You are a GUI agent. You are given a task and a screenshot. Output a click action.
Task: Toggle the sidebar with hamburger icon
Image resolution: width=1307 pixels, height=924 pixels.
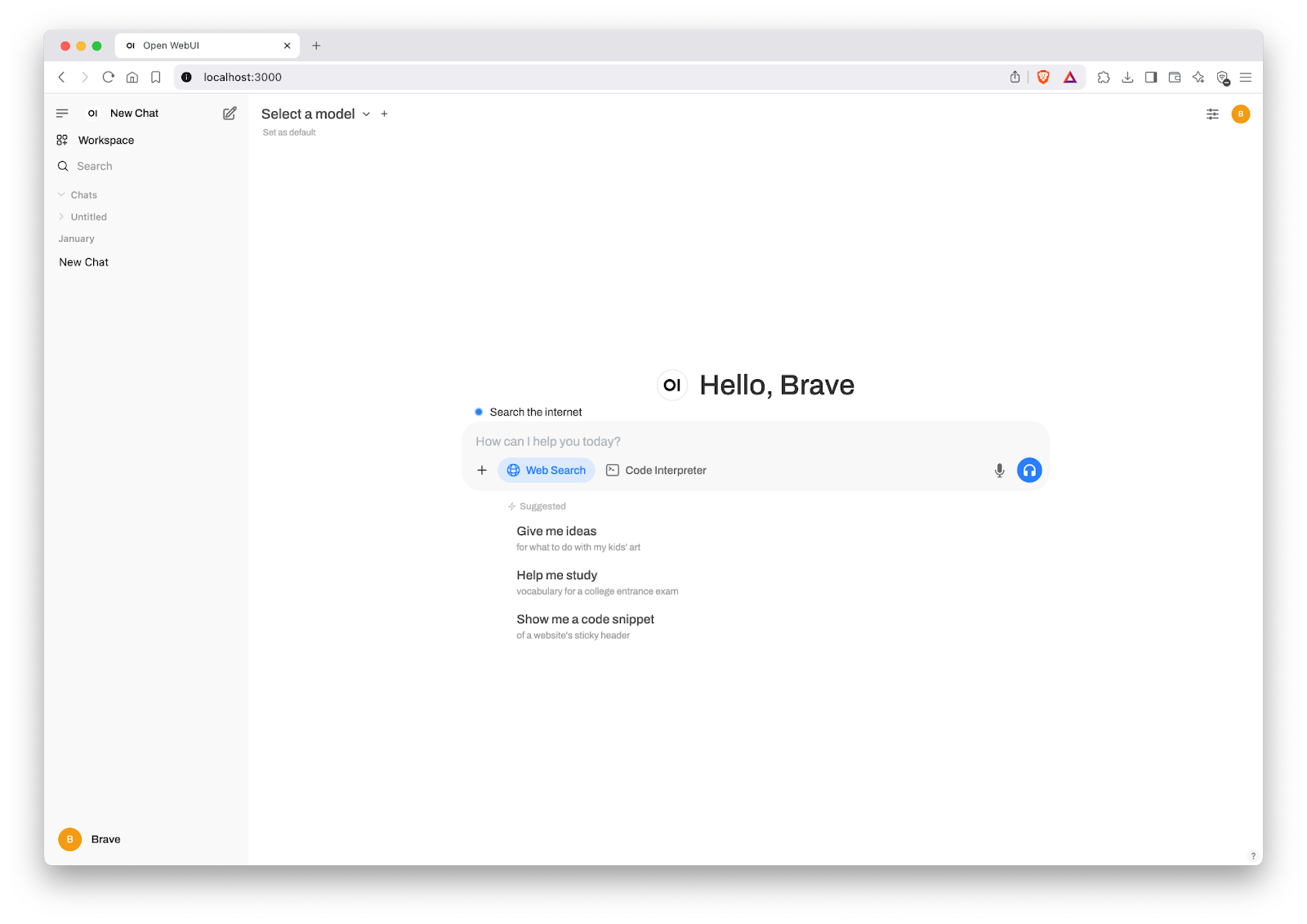click(x=62, y=114)
